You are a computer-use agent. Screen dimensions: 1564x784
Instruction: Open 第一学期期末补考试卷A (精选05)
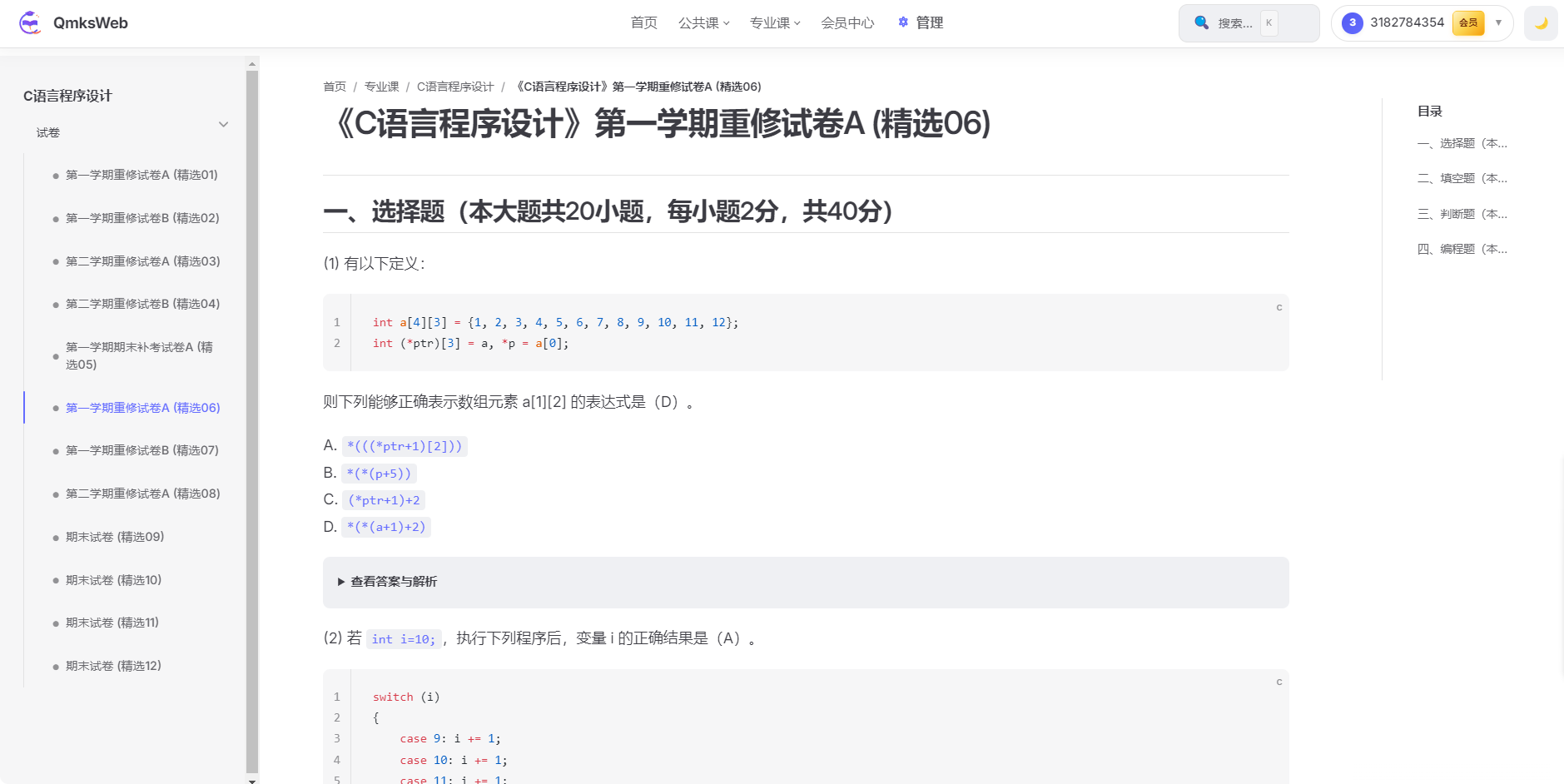139,355
